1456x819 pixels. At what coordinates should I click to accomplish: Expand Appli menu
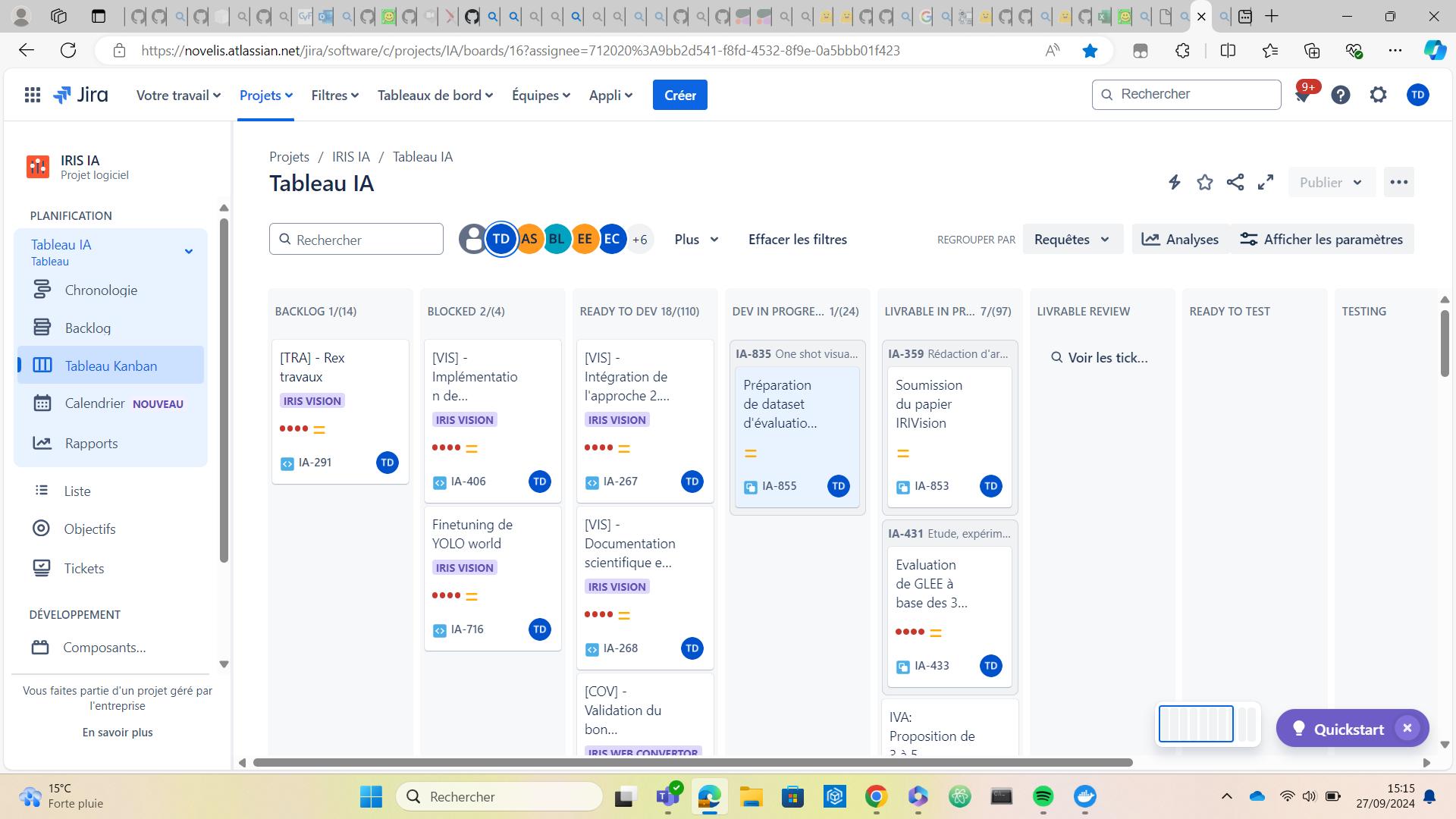click(x=610, y=95)
